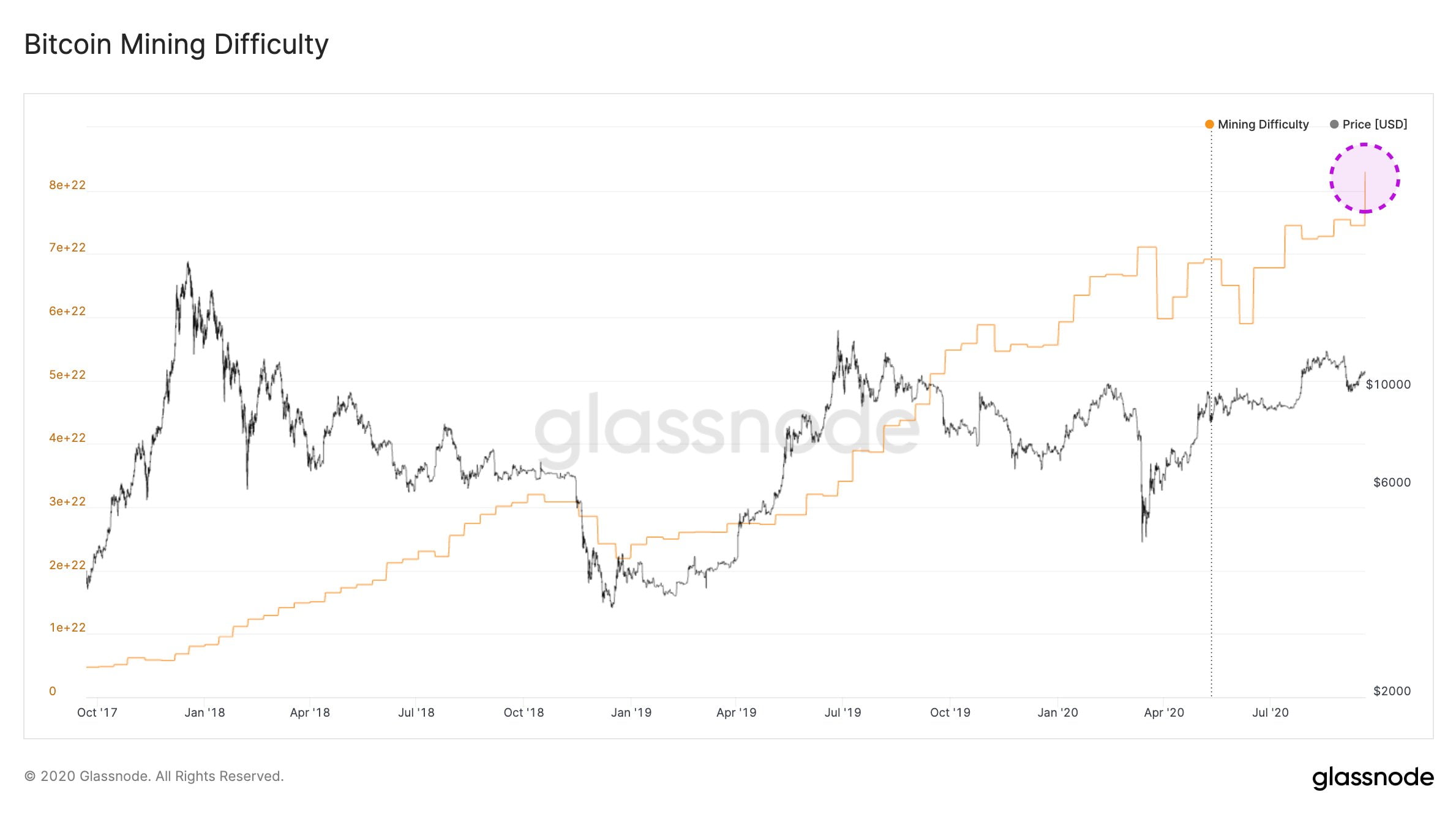Click the Apr '20 x-axis label
The width and height of the screenshot is (1456, 814).
(1163, 712)
